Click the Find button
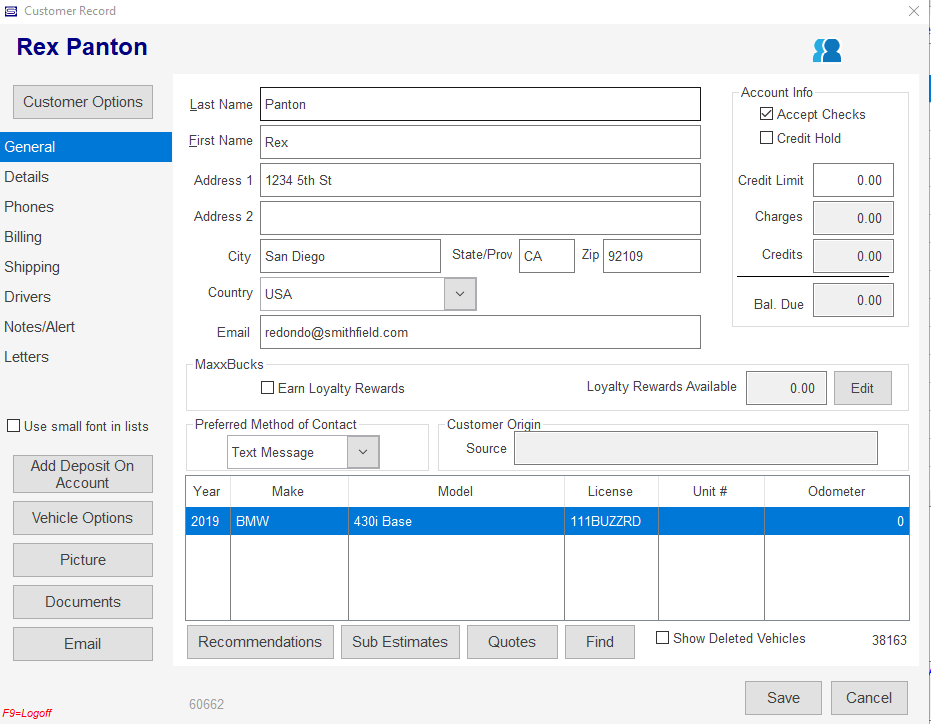Image resolution: width=931 pixels, height=724 pixels. pos(600,642)
